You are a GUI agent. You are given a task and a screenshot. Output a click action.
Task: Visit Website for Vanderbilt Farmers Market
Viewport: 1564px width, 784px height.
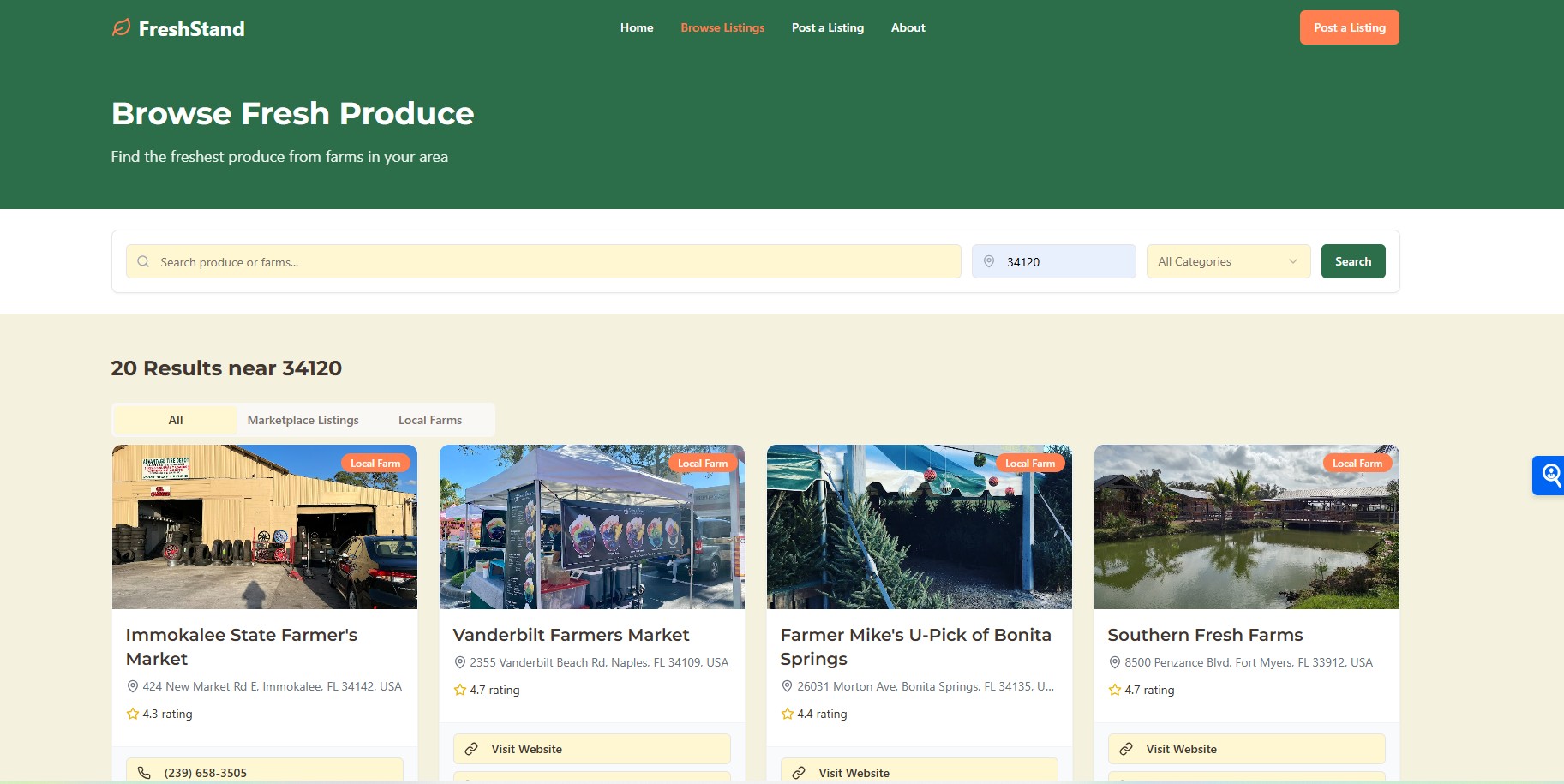(x=591, y=749)
